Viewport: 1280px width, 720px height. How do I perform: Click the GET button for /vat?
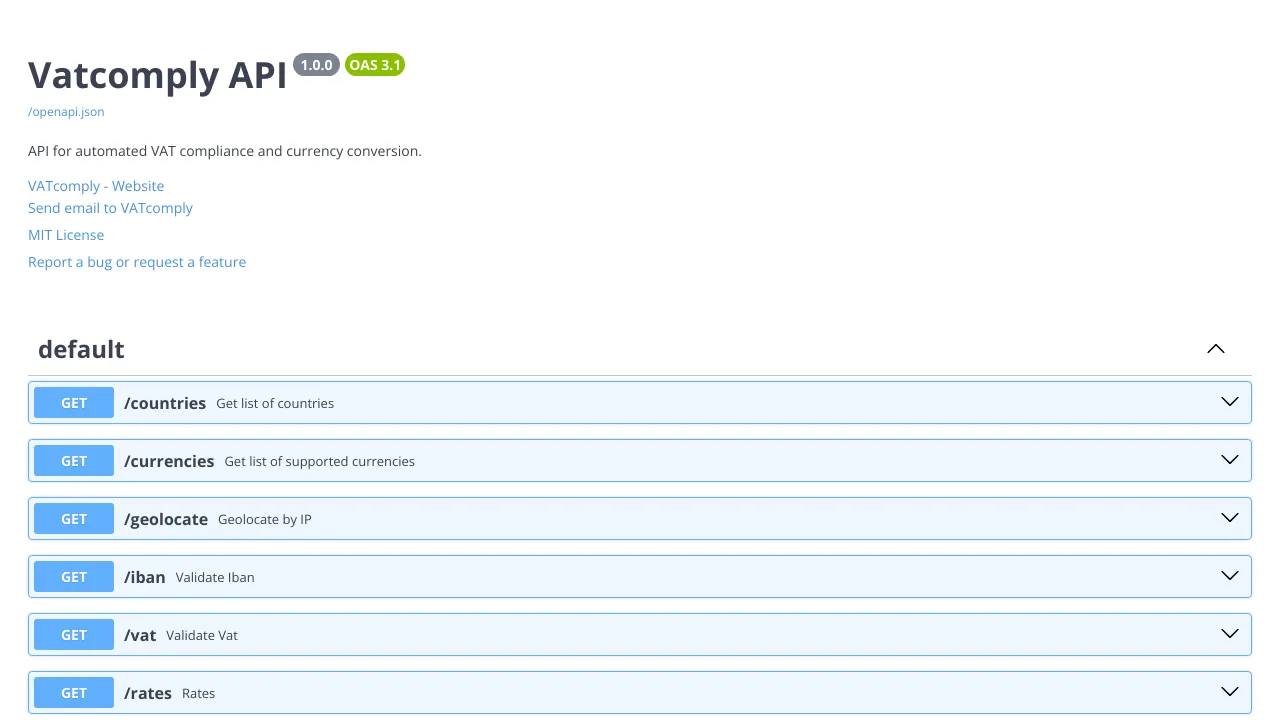click(x=74, y=635)
